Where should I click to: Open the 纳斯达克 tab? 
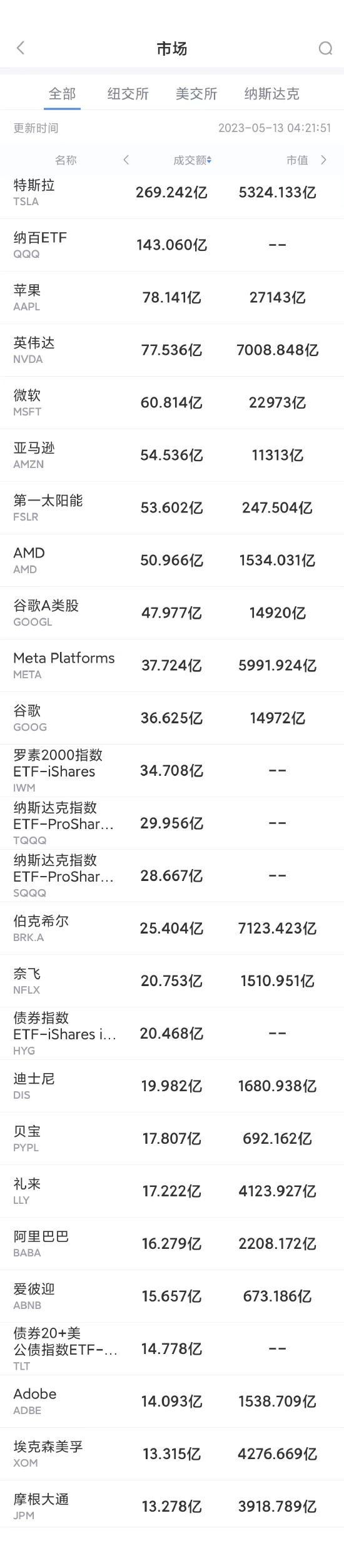pos(272,94)
